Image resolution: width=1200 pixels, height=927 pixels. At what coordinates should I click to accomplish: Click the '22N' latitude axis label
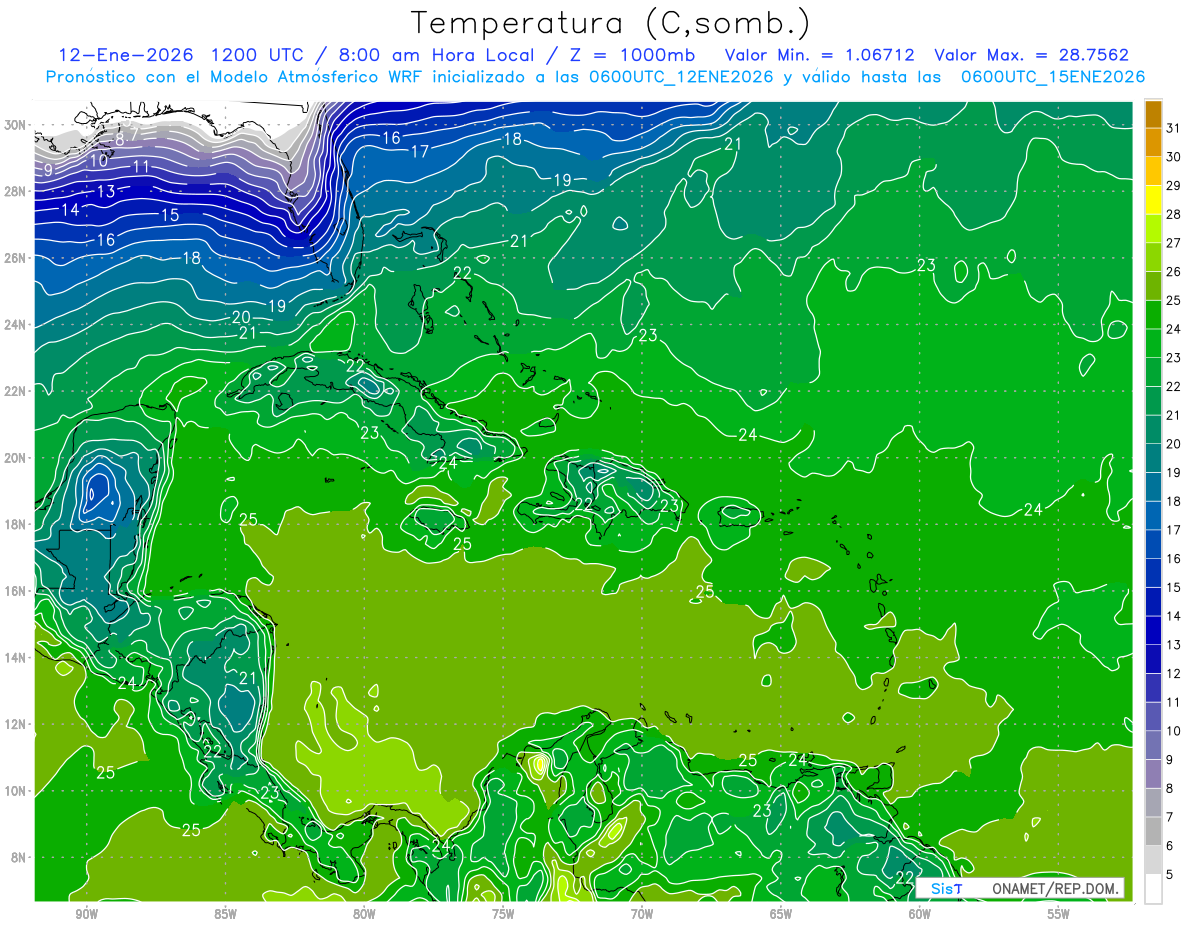coord(15,391)
